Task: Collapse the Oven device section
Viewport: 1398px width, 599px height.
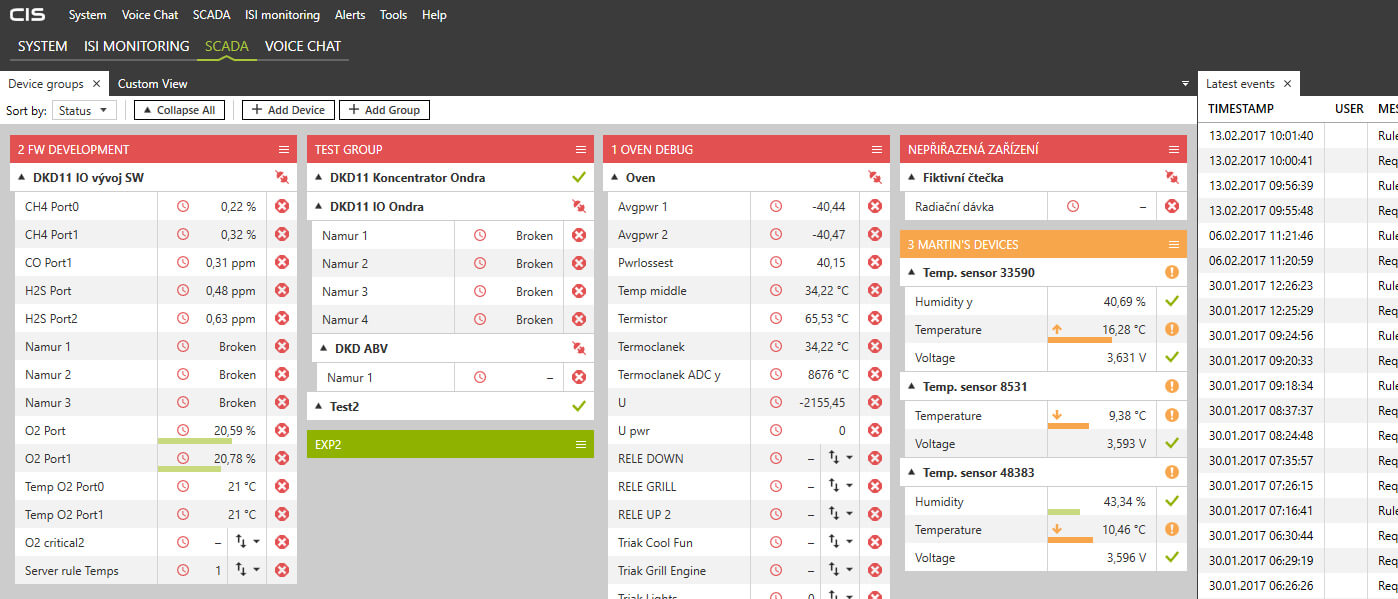Action: pos(616,178)
